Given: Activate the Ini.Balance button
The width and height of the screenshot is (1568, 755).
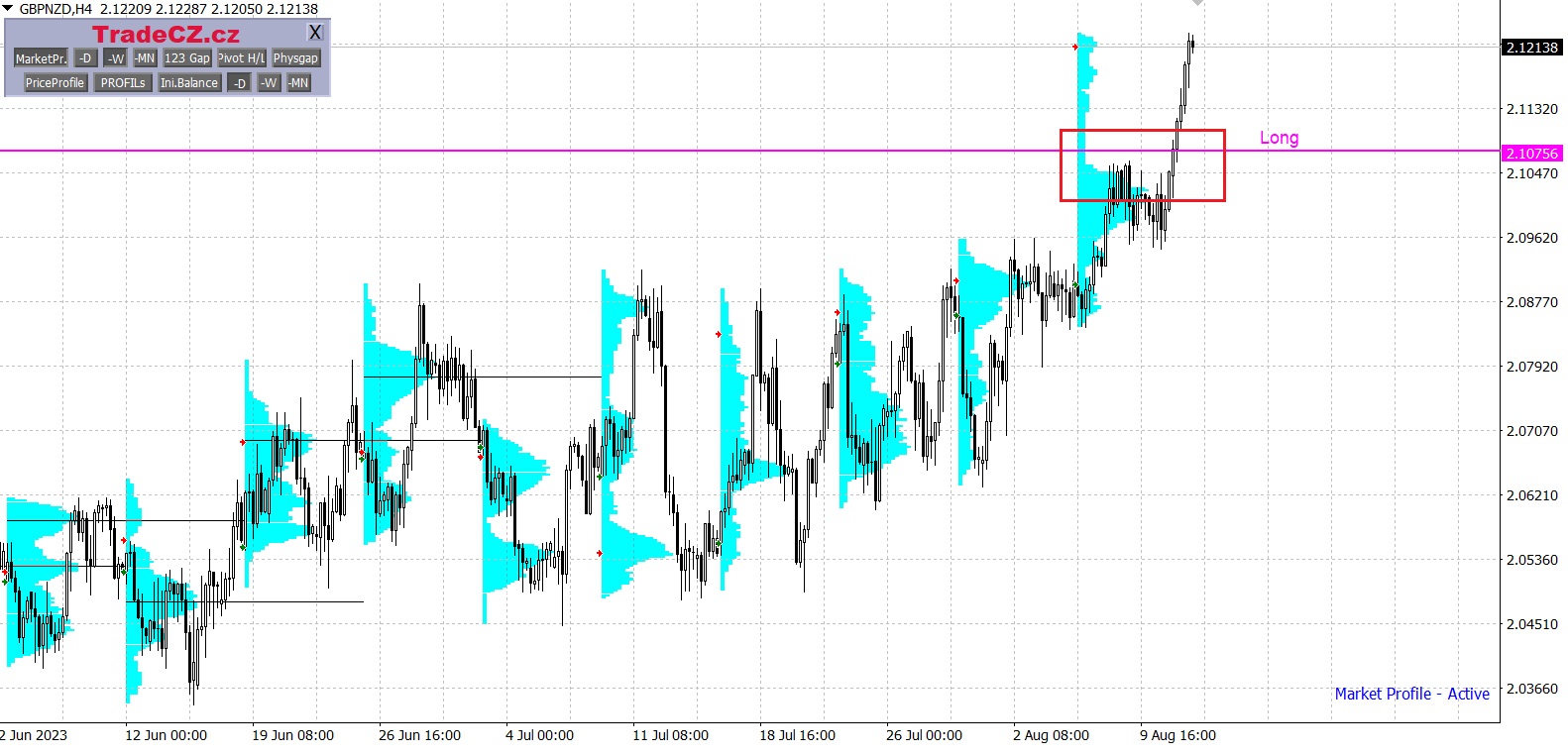Looking at the screenshot, I should (x=189, y=83).
